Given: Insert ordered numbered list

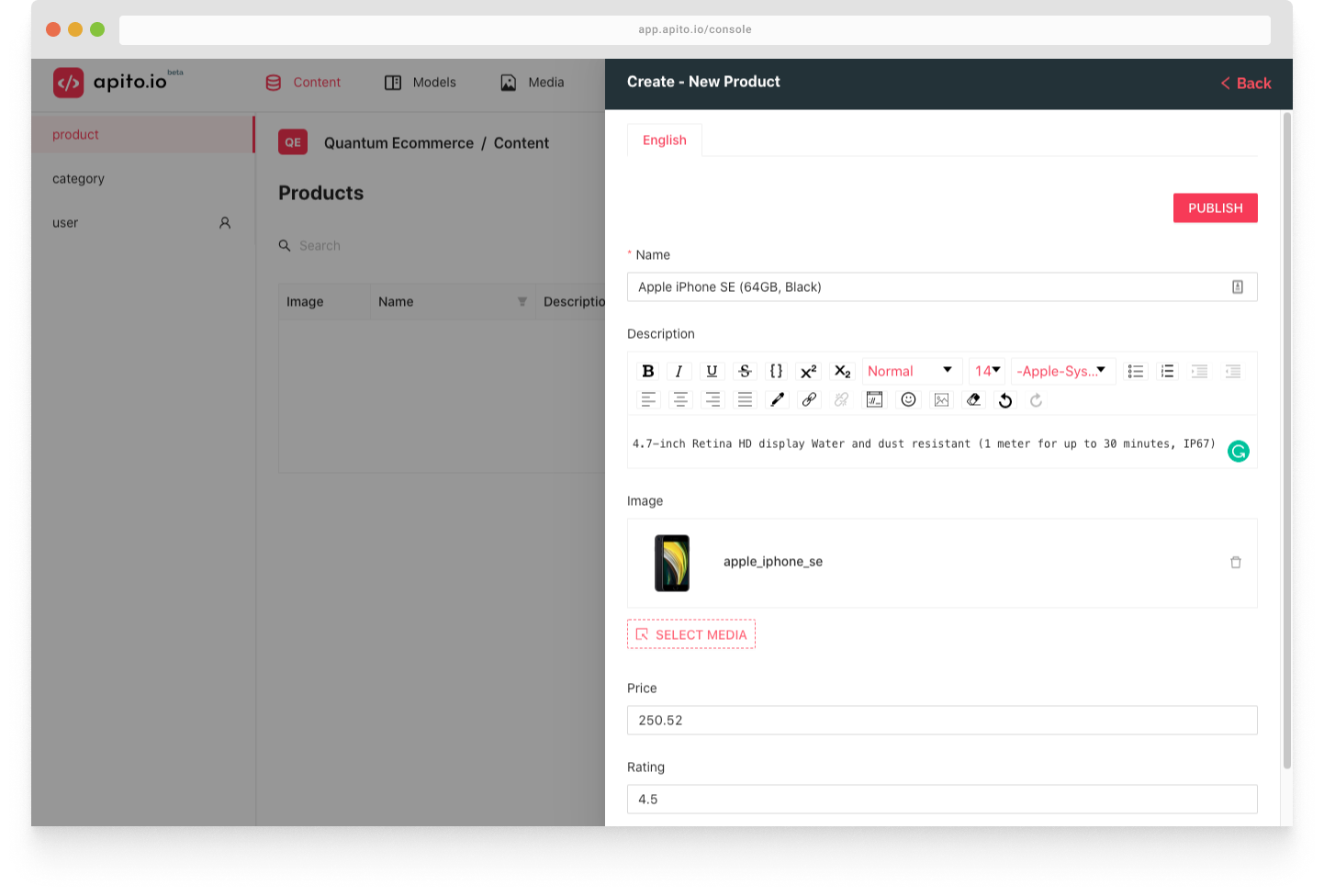Looking at the screenshot, I should [x=1167, y=371].
